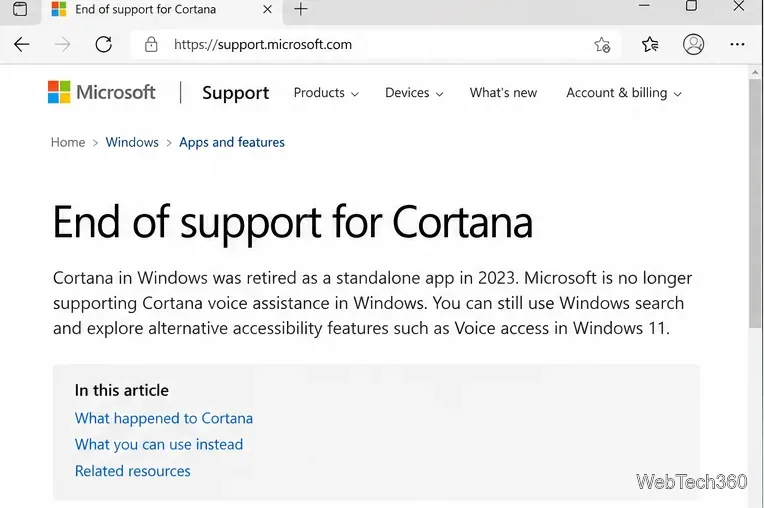This screenshot has width=764, height=508.
Task: Add this page to favorites using the star-plus icon
Action: tap(602, 45)
